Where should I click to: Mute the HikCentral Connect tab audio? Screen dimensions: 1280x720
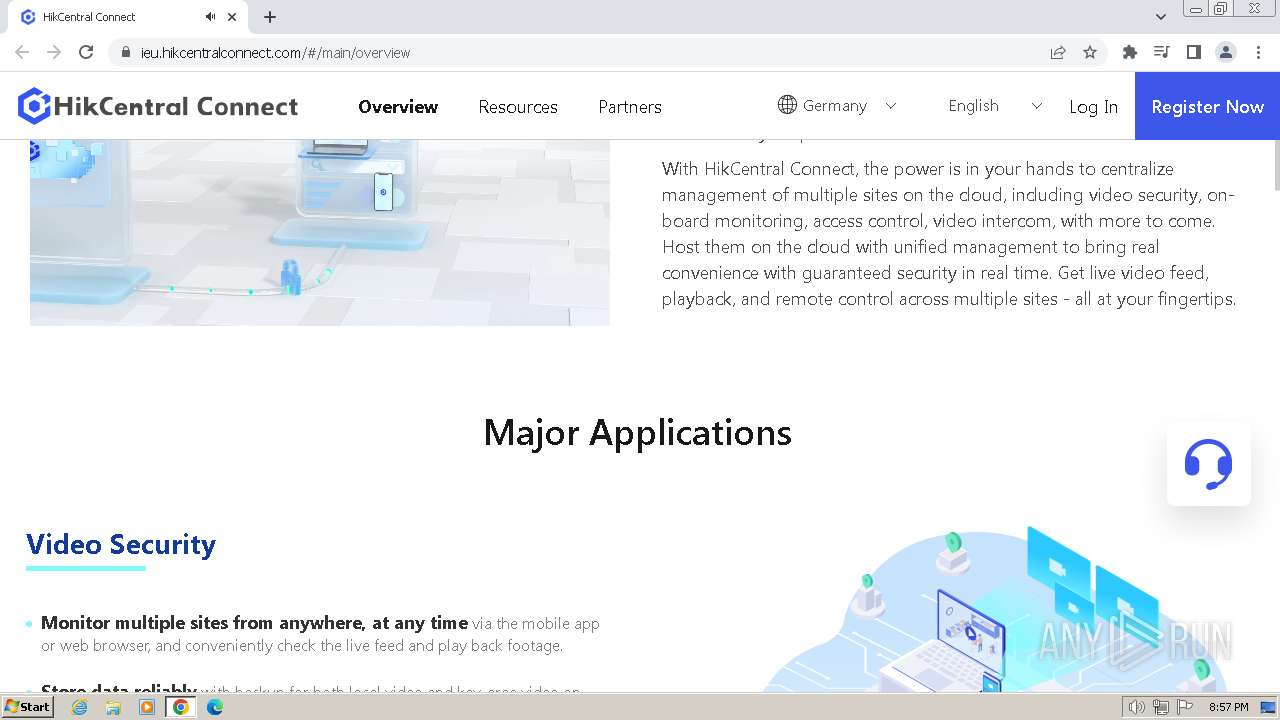[x=210, y=17]
